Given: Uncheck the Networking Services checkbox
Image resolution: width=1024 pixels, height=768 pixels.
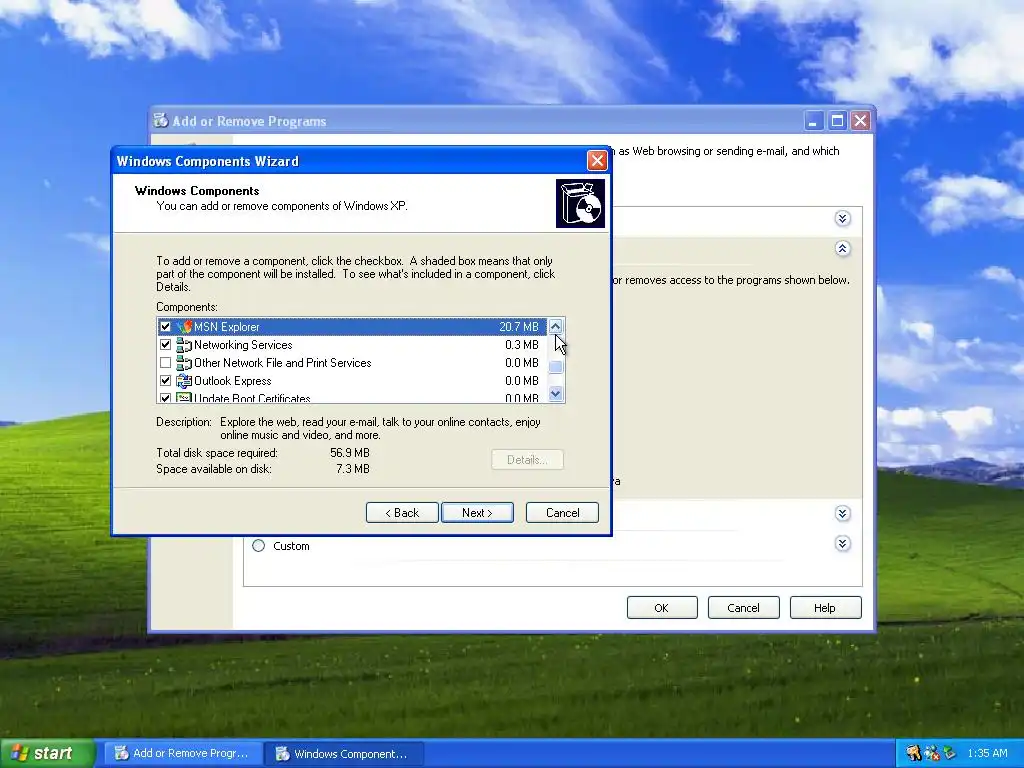Looking at the screenshot, I should (165, 345).
